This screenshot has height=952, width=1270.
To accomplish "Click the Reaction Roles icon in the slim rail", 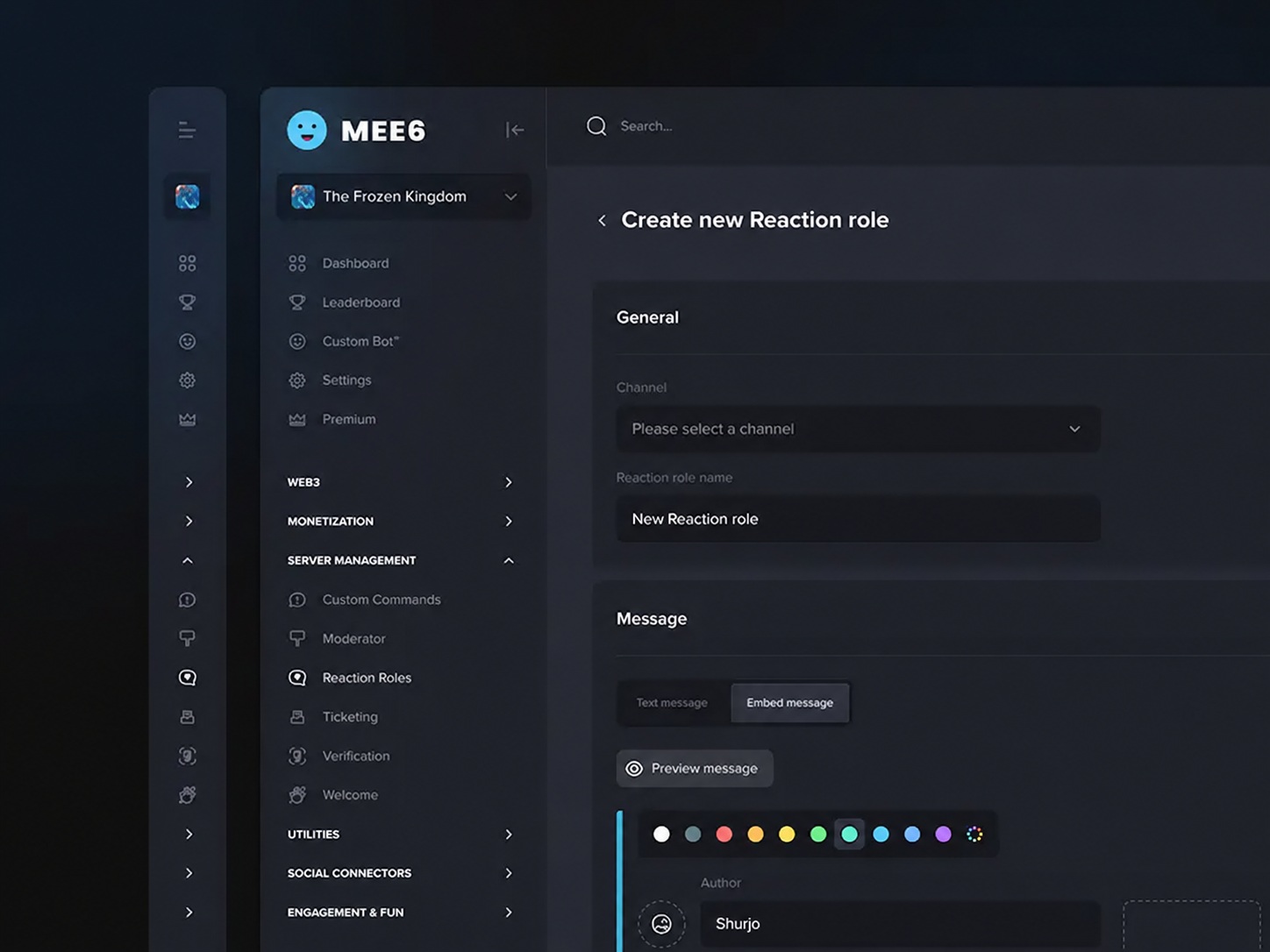I will click(x=187, y=678).
